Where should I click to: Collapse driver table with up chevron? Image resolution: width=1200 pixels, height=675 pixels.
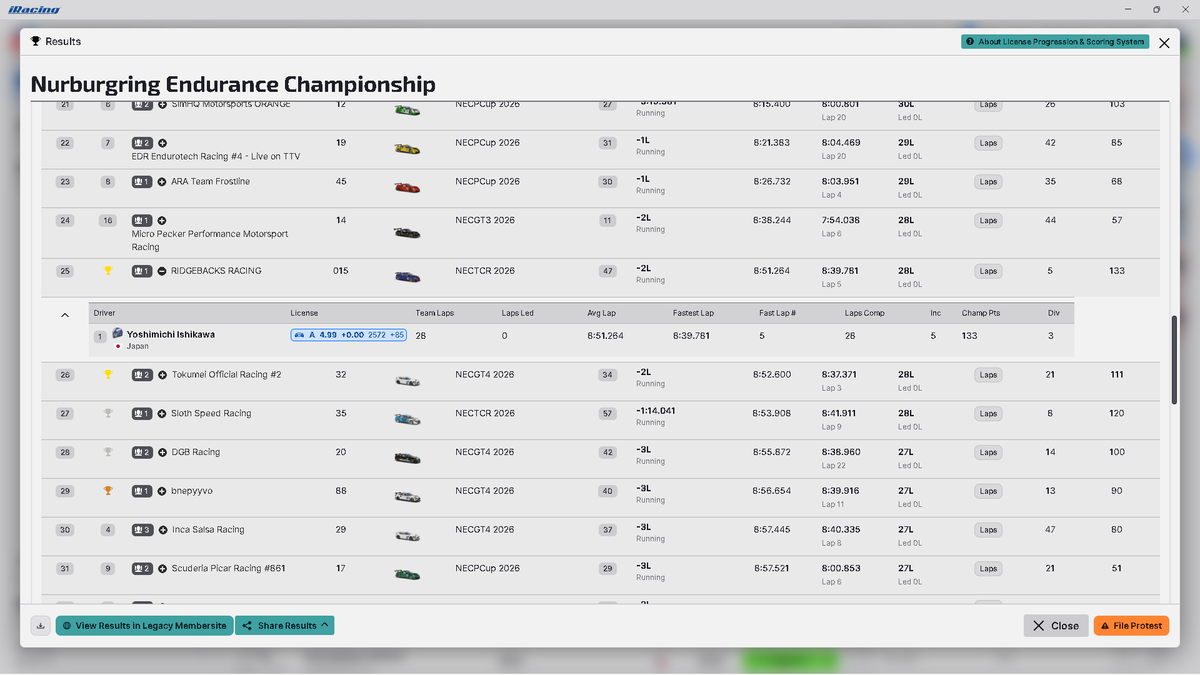(x=65, y=314)
